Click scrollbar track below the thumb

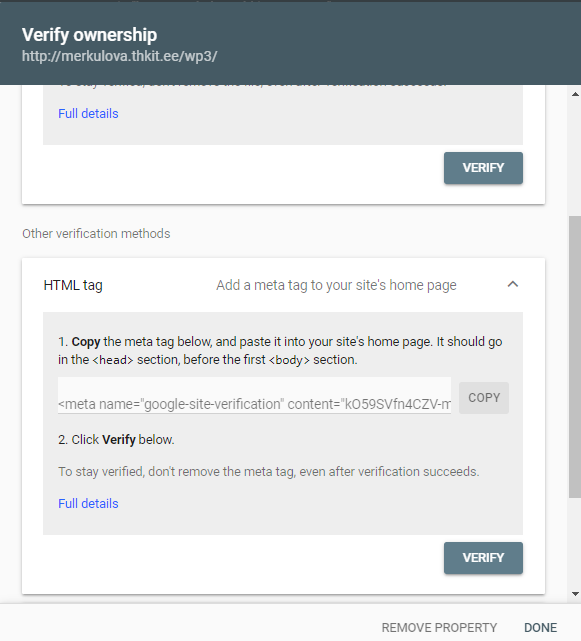574,543
